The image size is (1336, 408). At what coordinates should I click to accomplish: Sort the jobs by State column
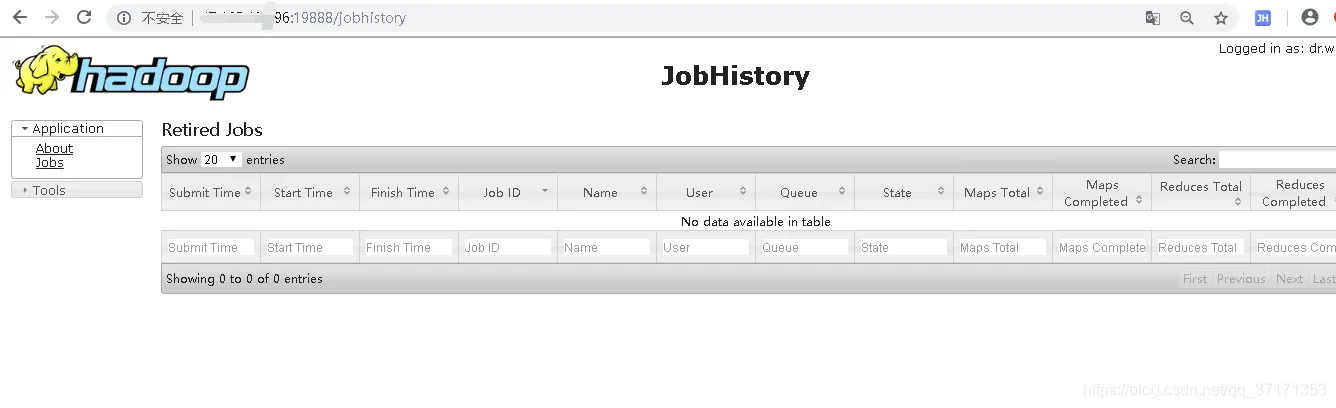(x=903, y=192)
